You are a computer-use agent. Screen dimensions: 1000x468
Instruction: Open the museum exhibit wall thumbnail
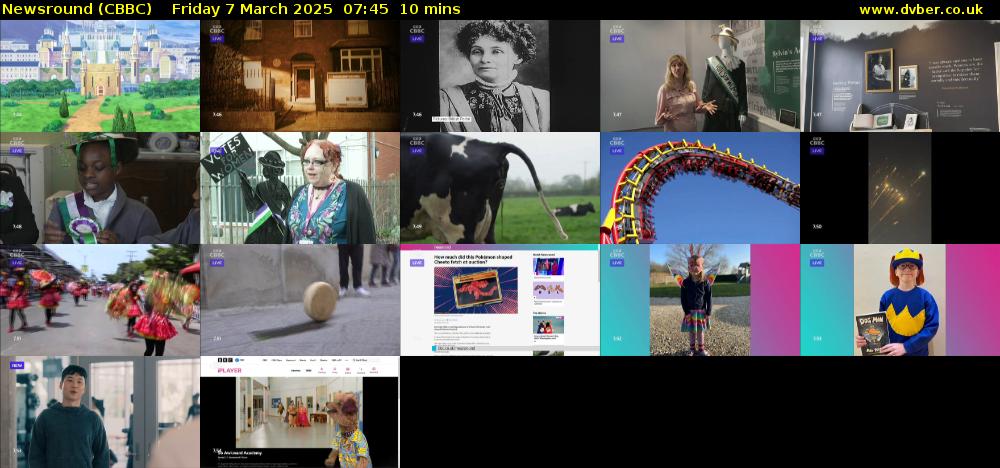[x=900, y=76]
